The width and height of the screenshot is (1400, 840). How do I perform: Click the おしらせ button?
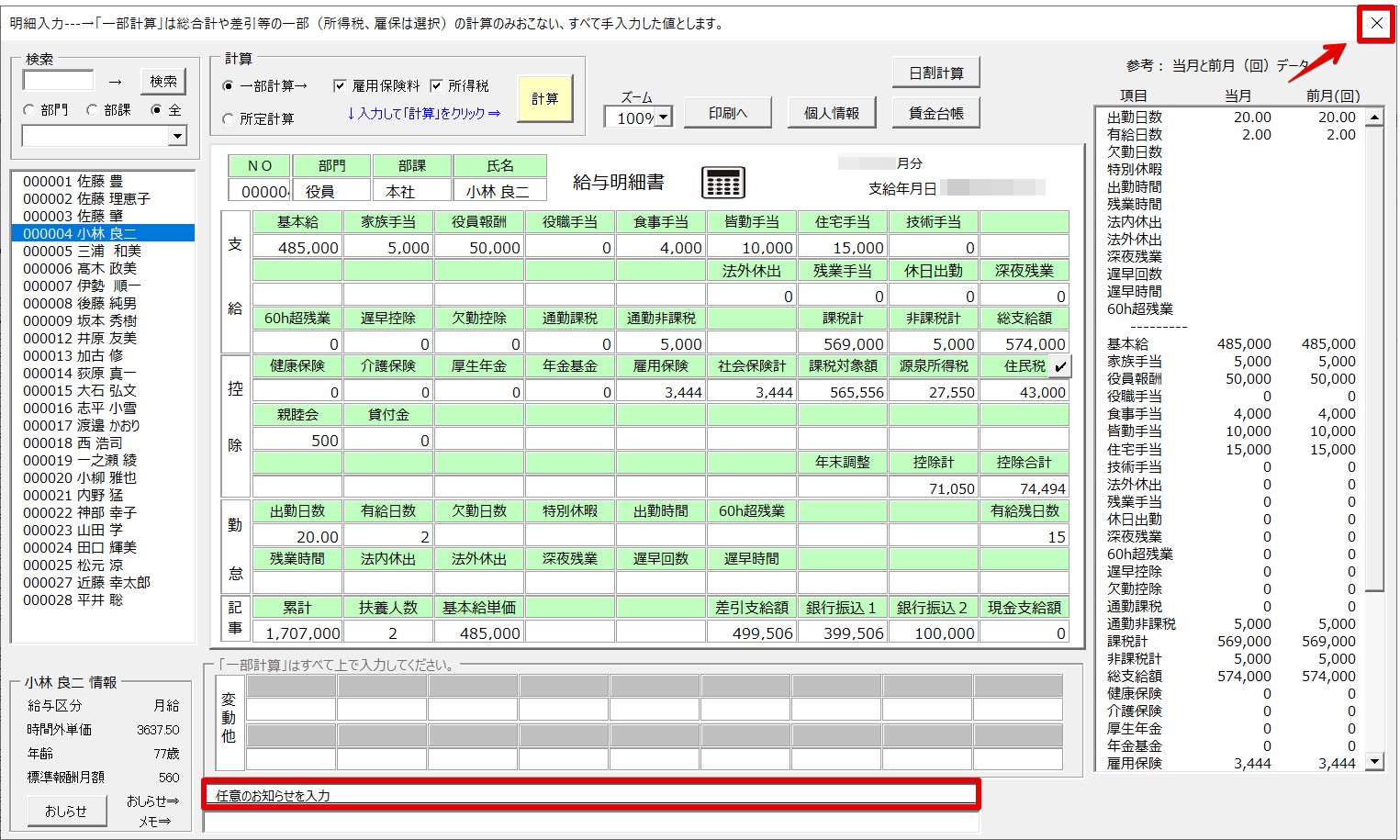point(66,812)
